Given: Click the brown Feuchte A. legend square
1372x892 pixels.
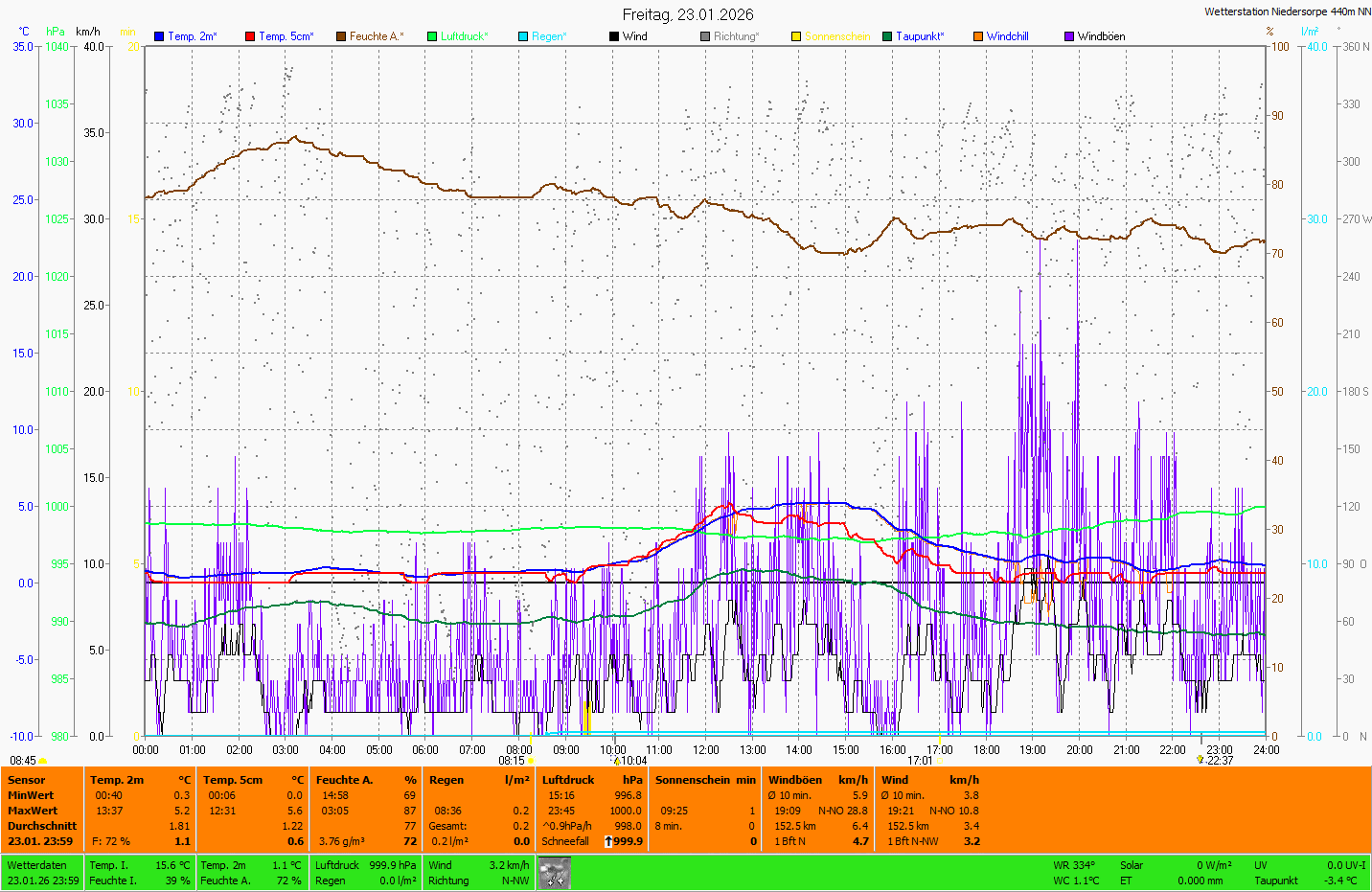Looking at the screenshot, I should pos(340,36).
